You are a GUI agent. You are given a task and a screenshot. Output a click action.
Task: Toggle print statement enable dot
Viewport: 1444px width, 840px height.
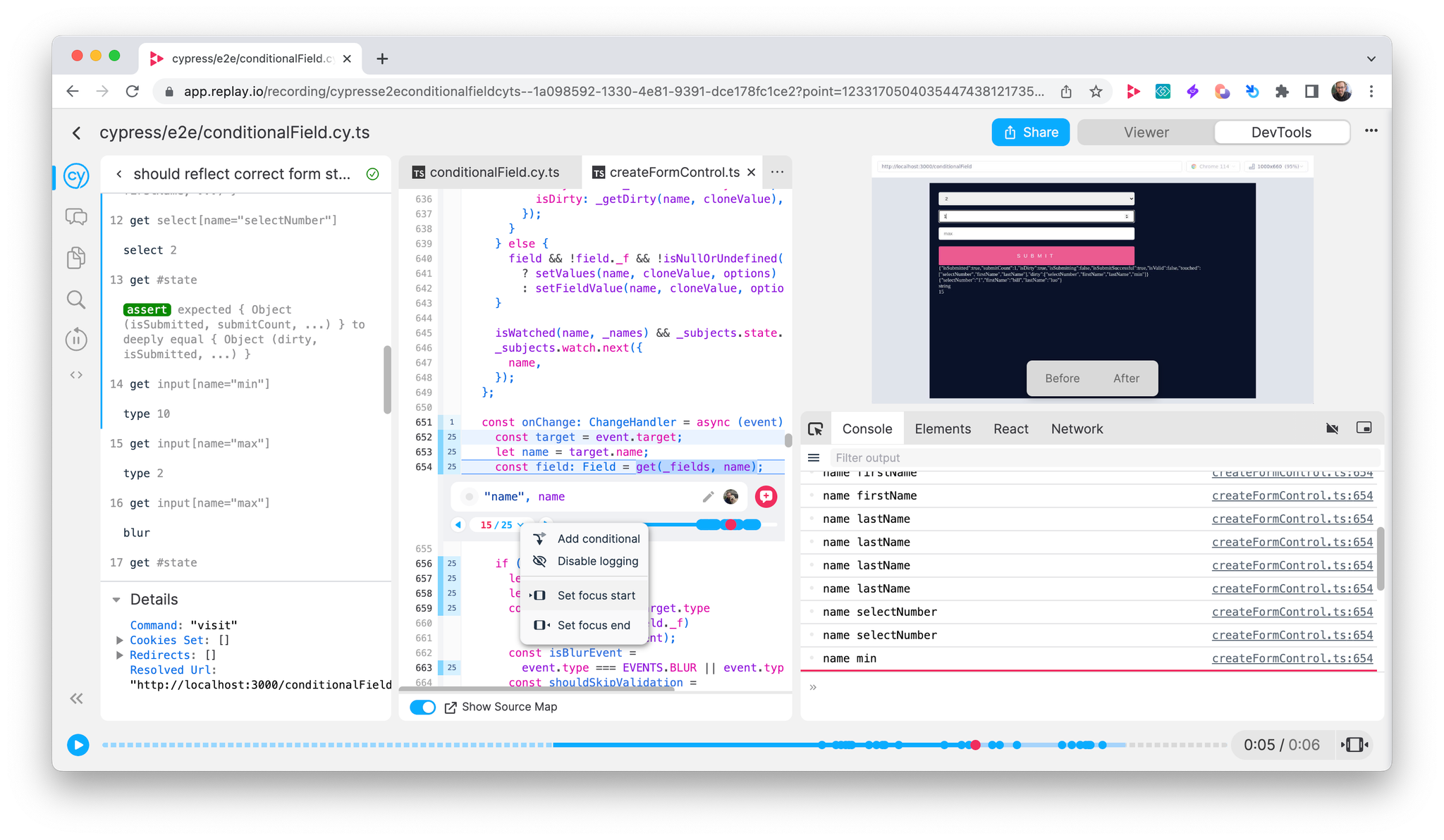click(x=469, y=497)
